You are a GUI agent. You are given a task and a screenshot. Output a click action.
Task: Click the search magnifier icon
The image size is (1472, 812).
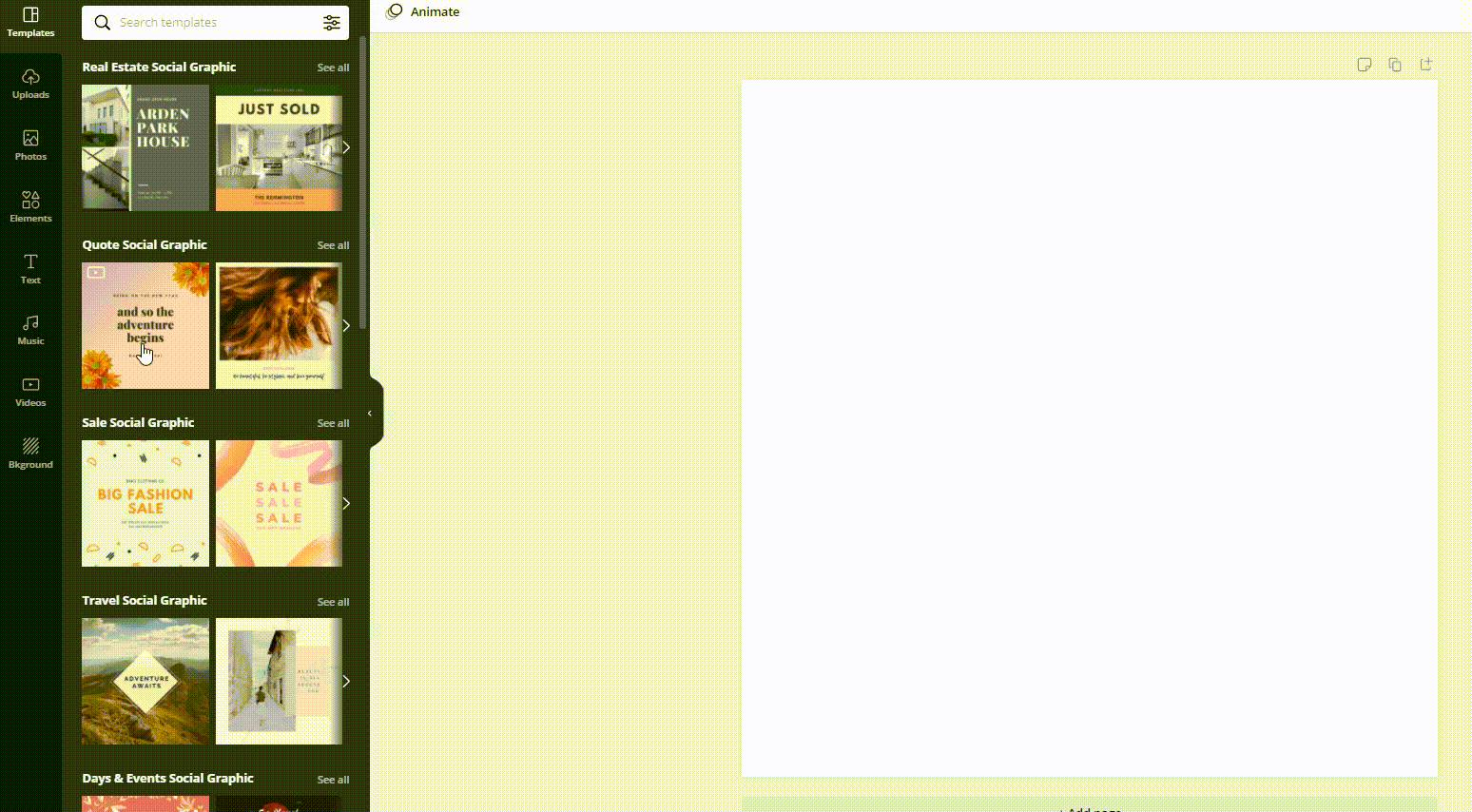102,23
